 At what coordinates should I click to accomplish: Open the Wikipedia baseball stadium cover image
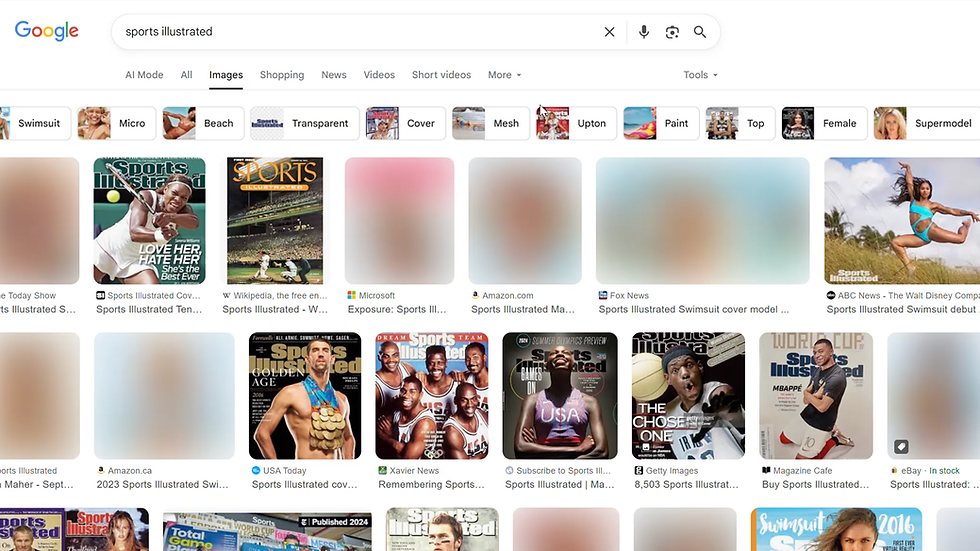coord(275,221)
